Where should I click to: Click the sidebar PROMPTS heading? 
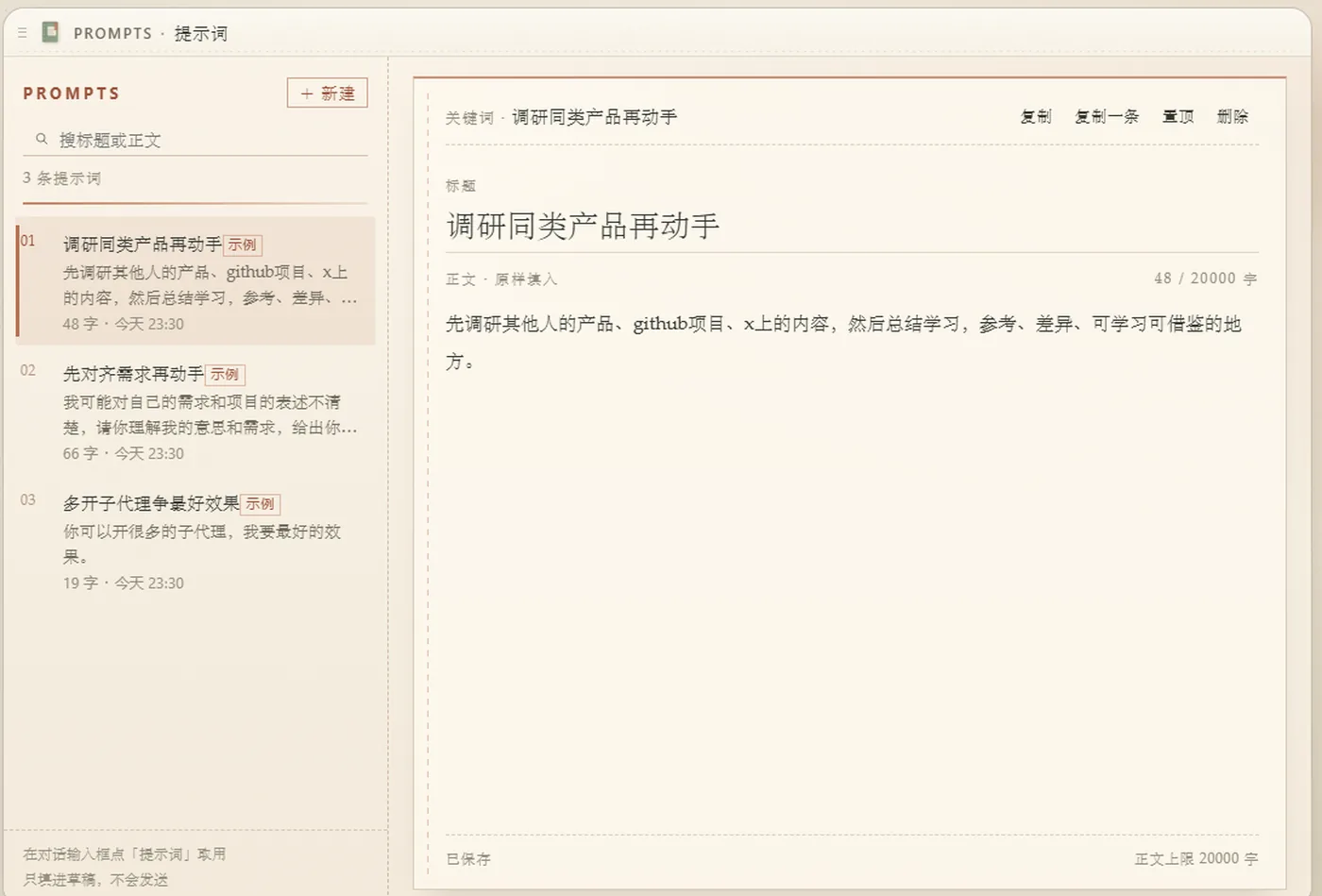coord(72,93)
